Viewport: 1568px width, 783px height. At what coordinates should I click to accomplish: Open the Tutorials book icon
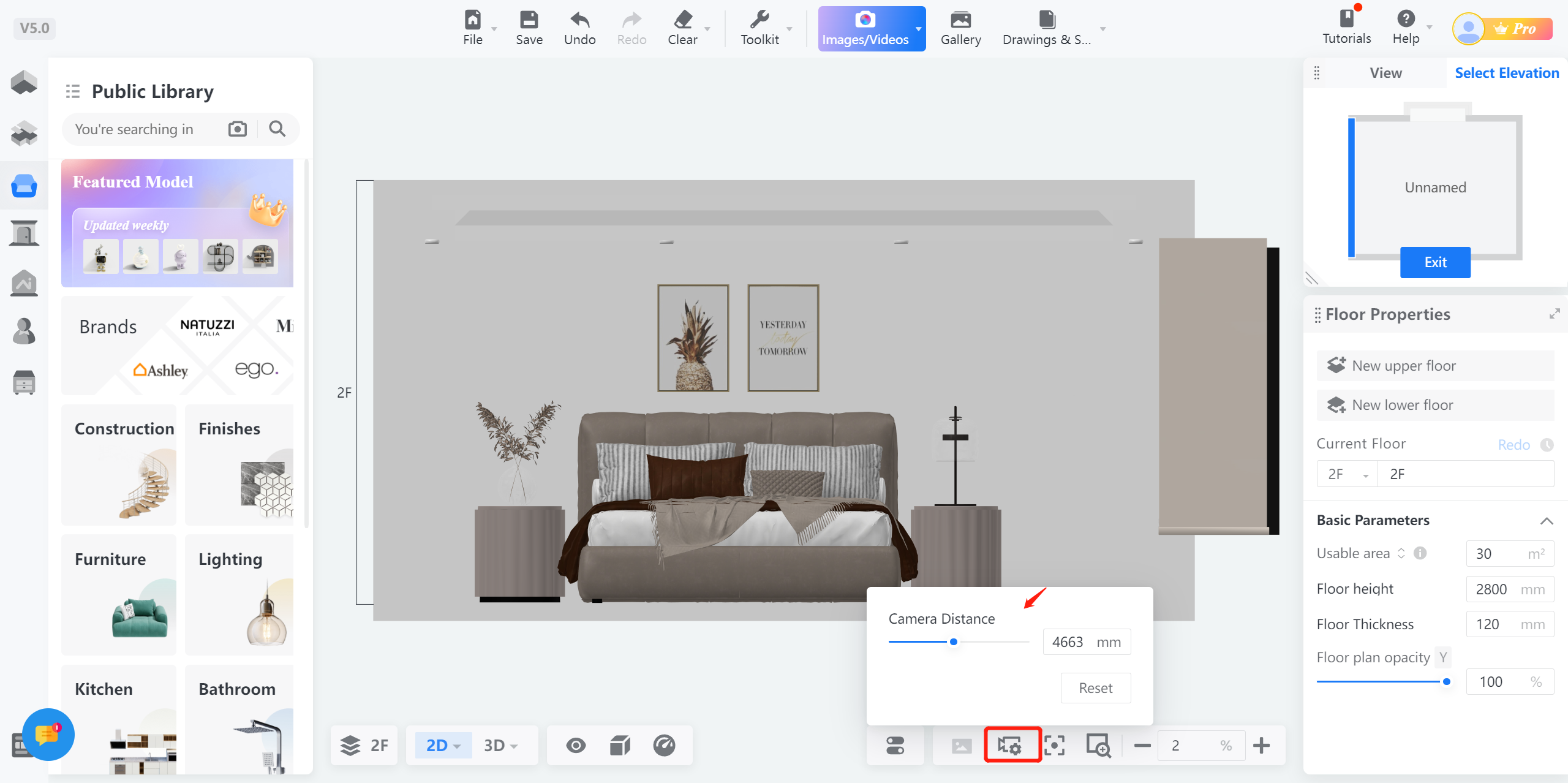point(1346,20)
